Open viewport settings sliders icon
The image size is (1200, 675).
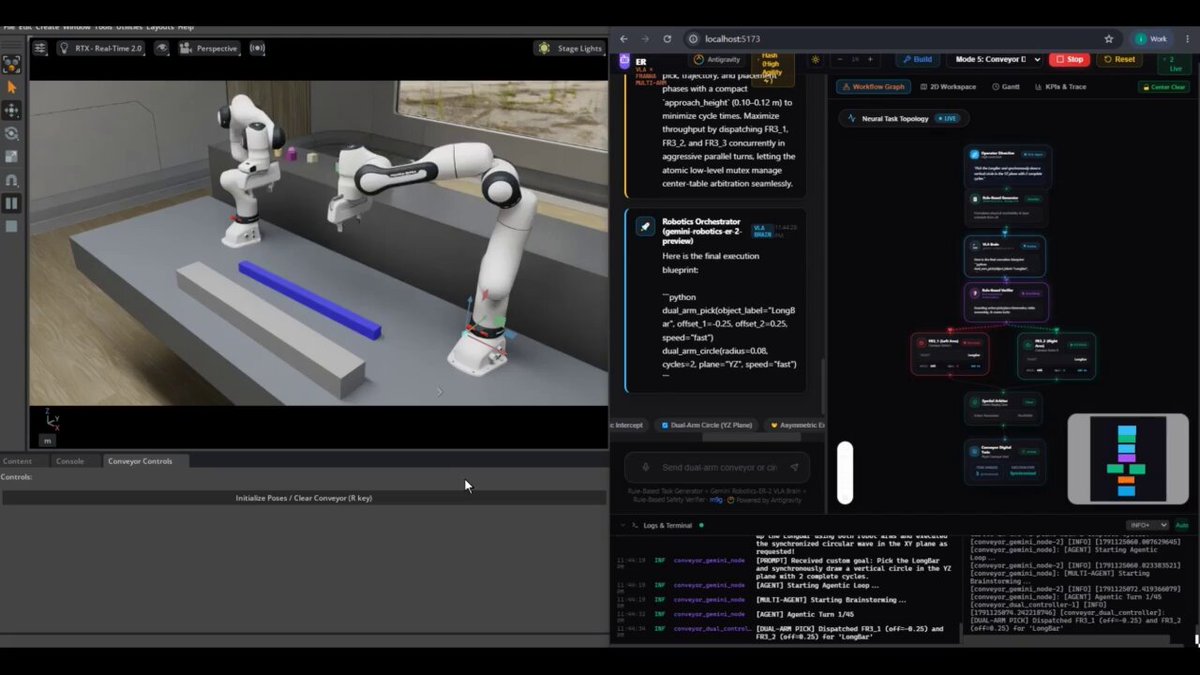tap(40, 48)
